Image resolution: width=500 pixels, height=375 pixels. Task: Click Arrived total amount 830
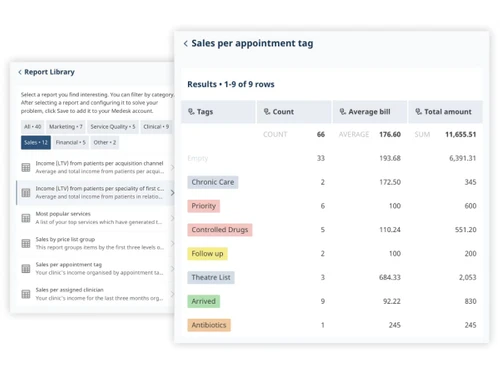470,301
